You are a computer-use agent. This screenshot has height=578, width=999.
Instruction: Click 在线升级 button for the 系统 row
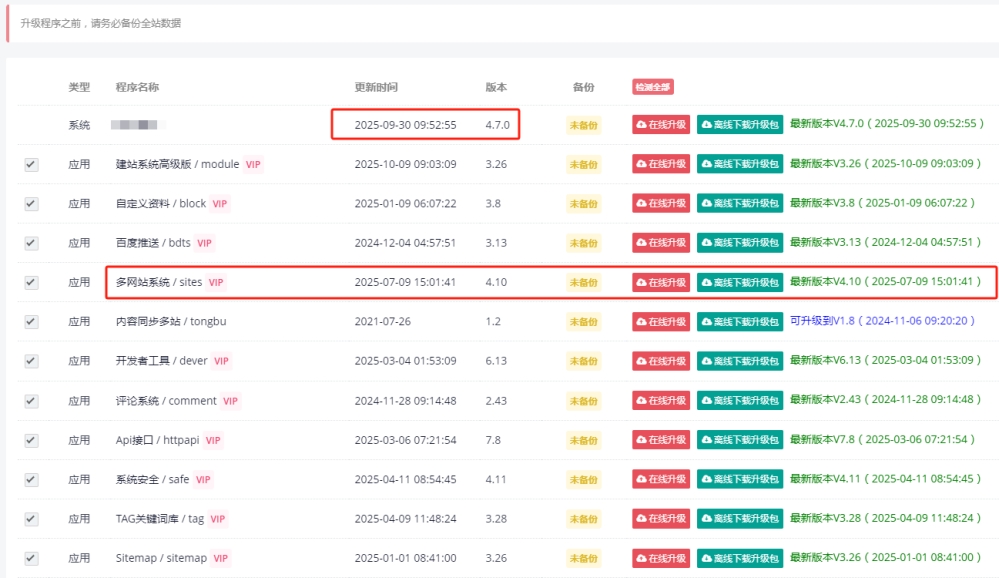coord(661,125)
